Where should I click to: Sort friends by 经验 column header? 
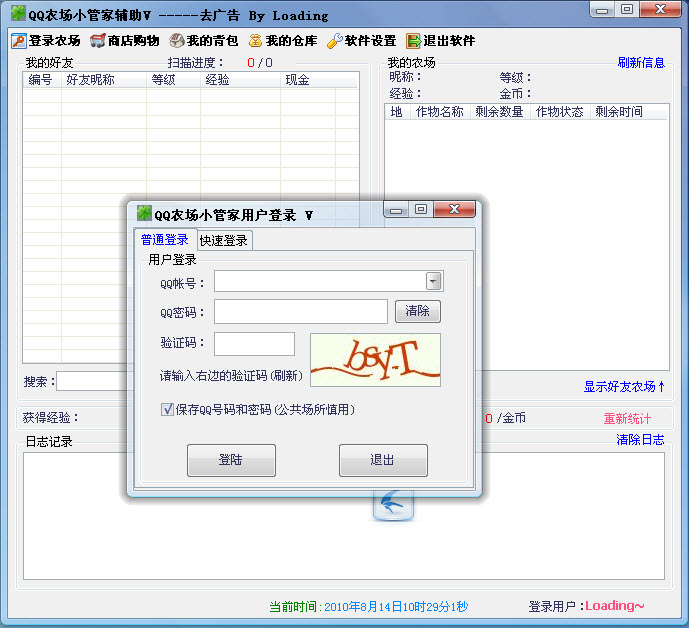click(x=240, y=80)
